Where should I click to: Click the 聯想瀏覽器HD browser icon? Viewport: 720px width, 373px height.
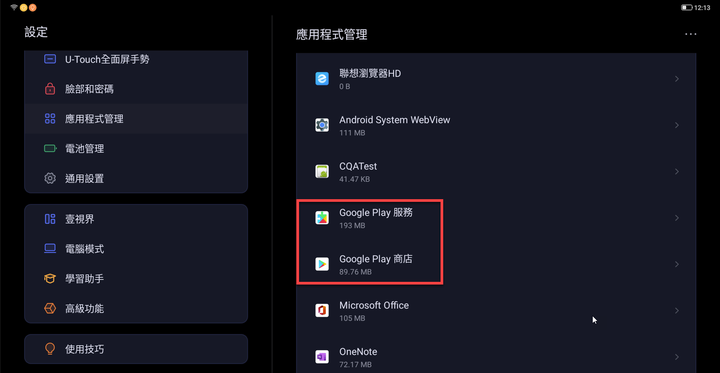click(x=322, y=79)
